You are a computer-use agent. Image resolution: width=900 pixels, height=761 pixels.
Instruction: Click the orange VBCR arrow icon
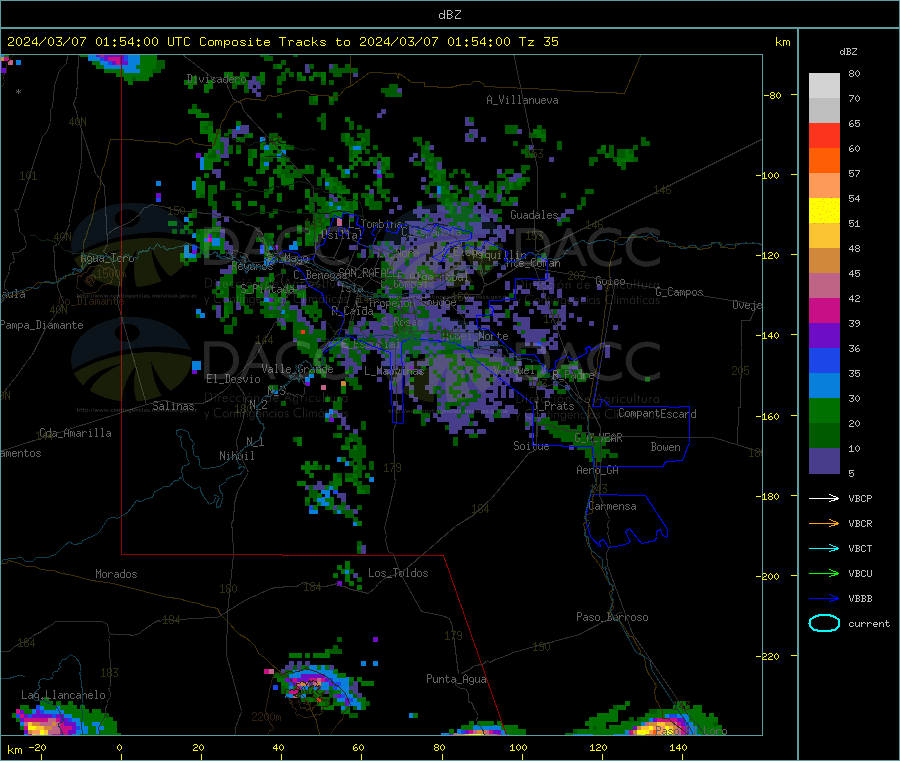[x=824, y=523]
